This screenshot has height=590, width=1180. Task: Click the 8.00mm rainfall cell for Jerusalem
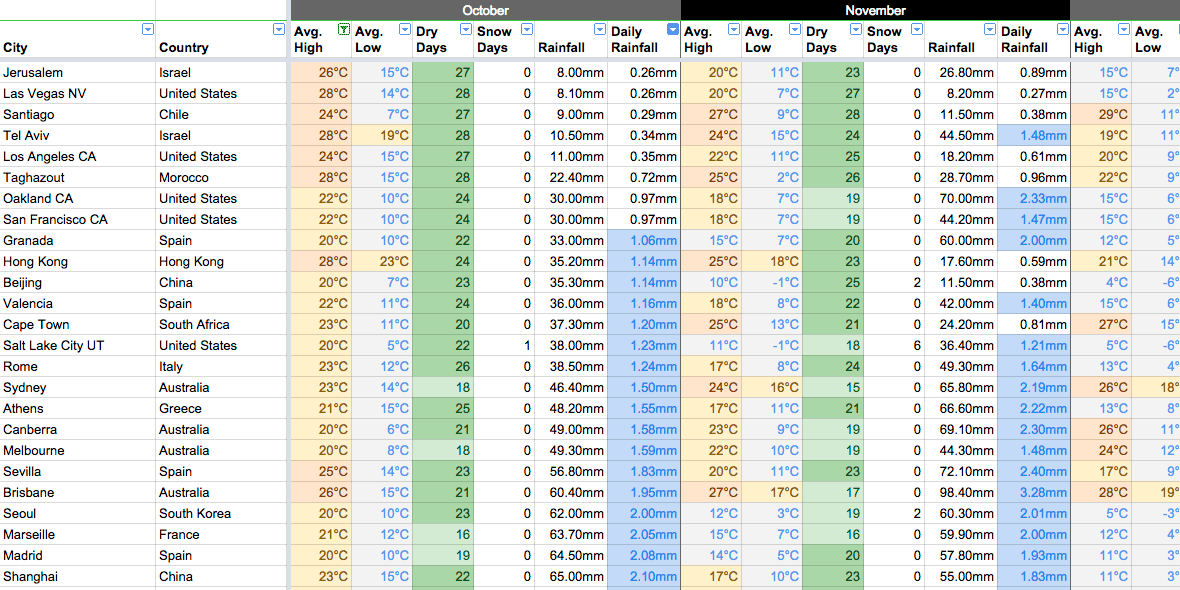pos(570,73)
